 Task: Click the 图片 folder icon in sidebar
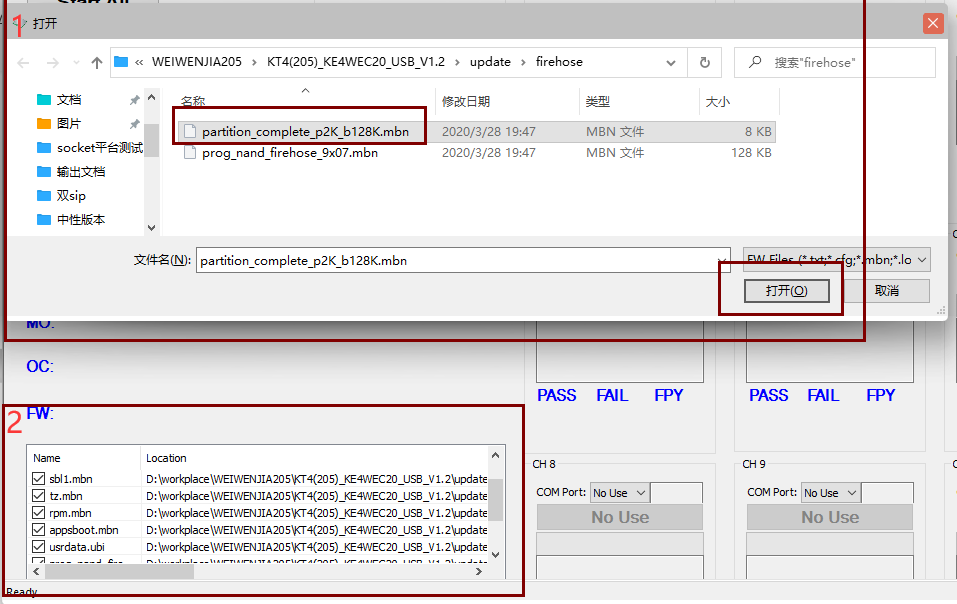click(44, 124)
